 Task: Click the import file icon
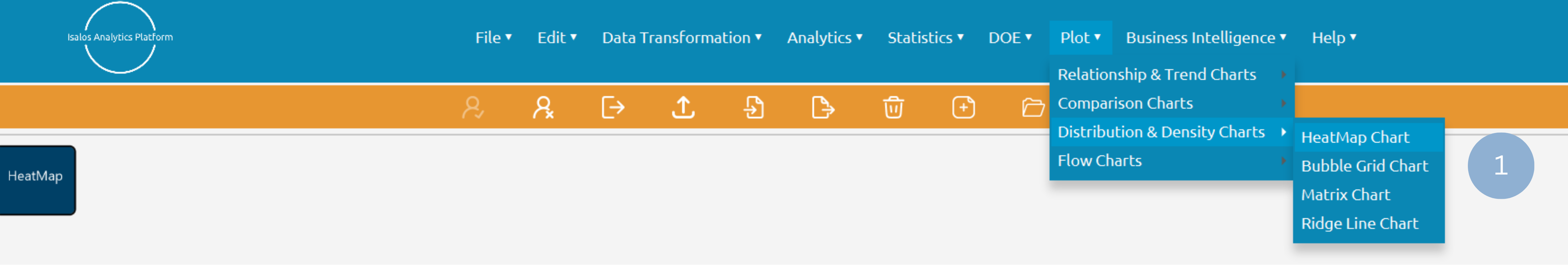coord(754,108)
